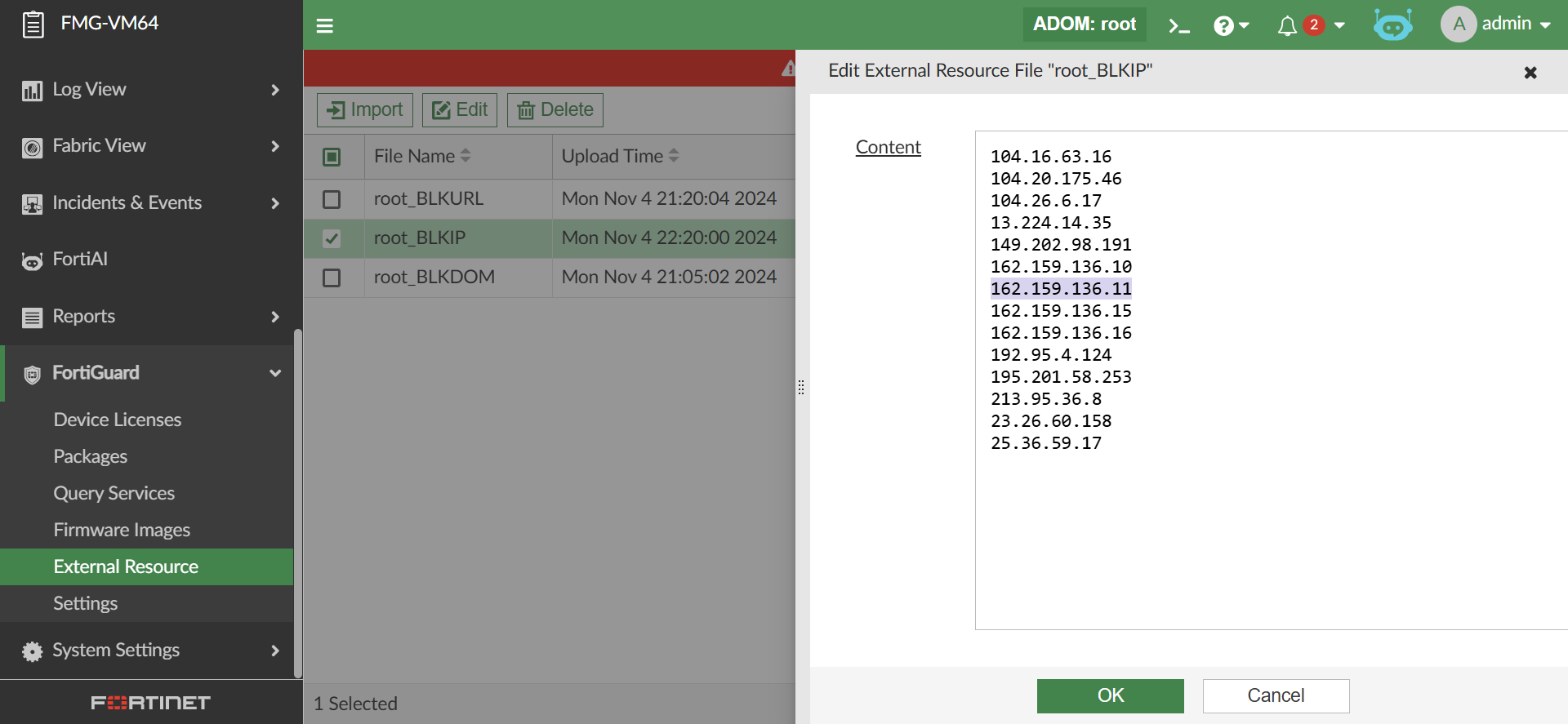Screen dimensions: 1568x724
Task: Click the Reports sidebar icon
Action: 32,318
